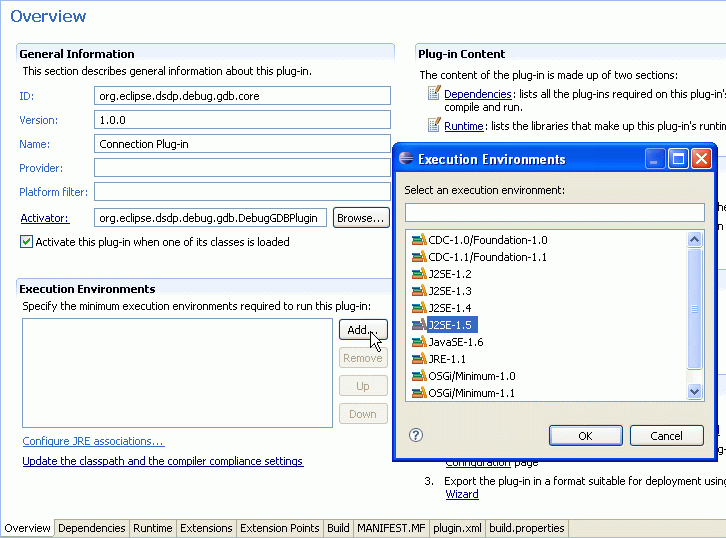This screenshot has height=538, width=726.
Task: Click the execution environments list box in Overview
Action: point(177,373)
